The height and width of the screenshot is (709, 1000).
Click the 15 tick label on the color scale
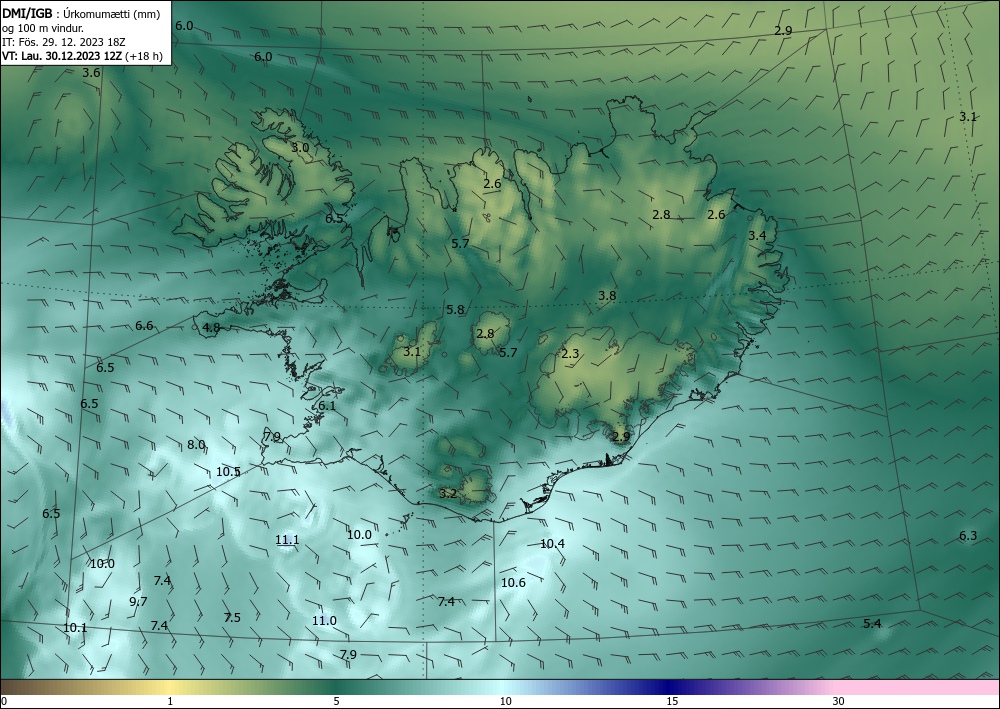click(x=672, y=701)
